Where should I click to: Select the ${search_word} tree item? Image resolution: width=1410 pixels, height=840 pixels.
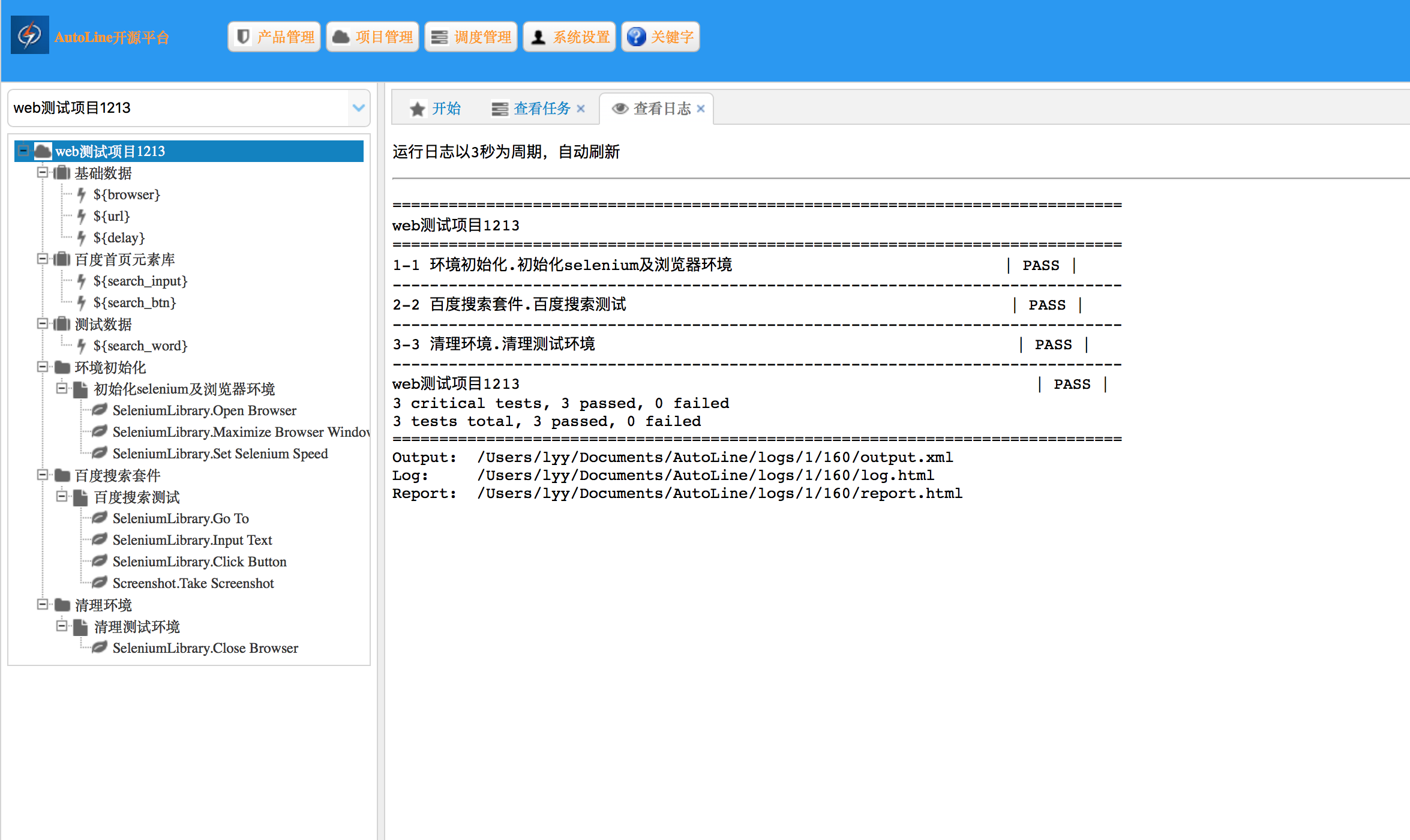[x=140, y=346]
